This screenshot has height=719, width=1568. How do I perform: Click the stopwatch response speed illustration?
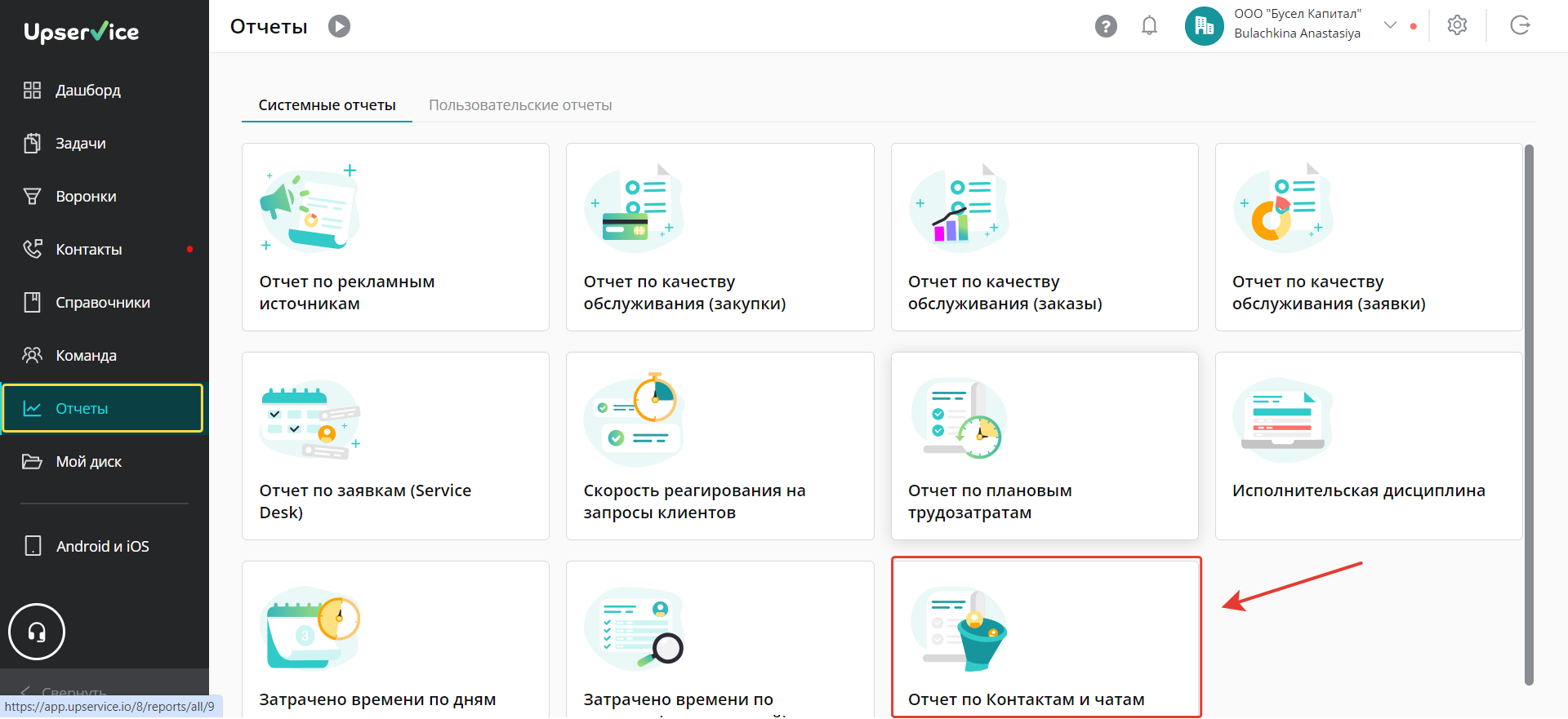[635, 419]
